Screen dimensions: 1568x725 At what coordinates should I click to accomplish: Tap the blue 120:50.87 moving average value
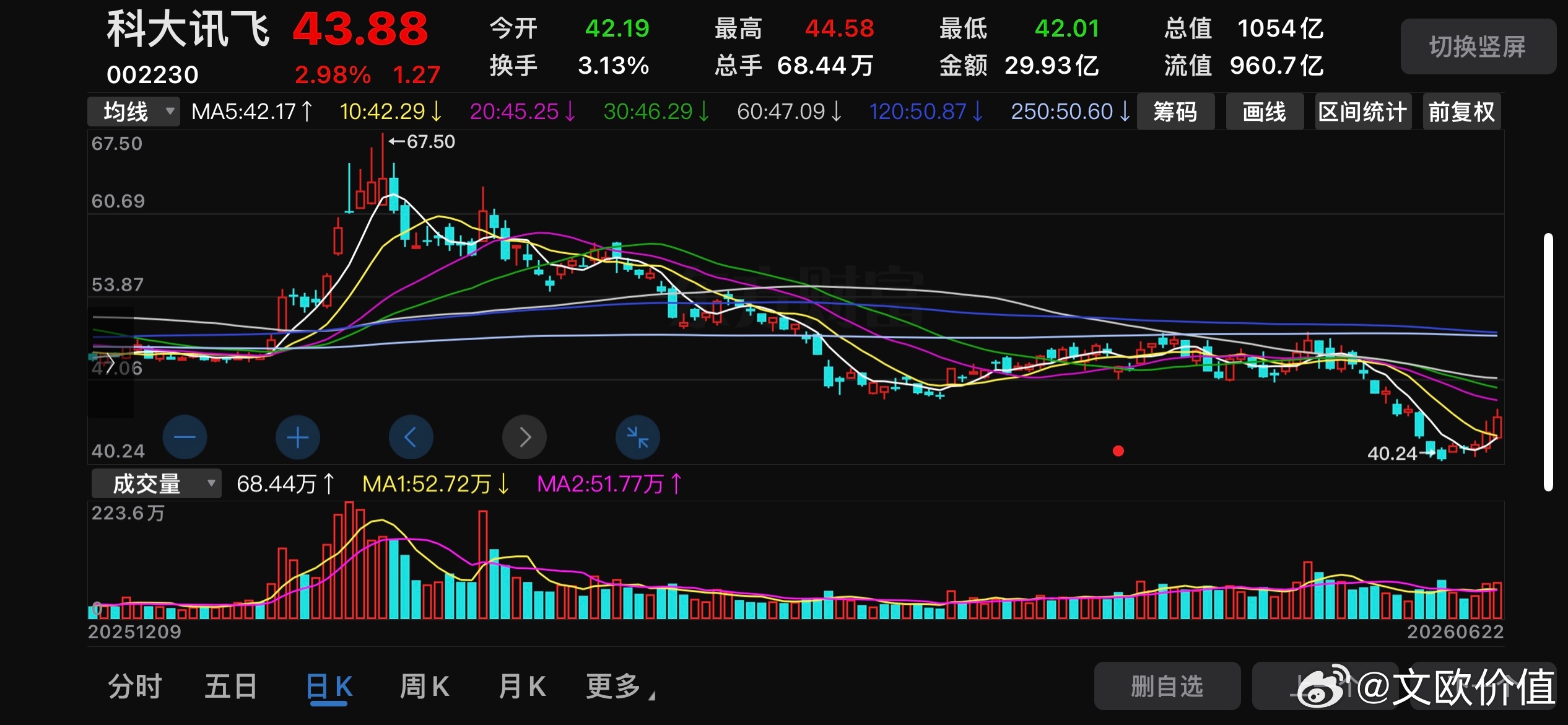926,112
